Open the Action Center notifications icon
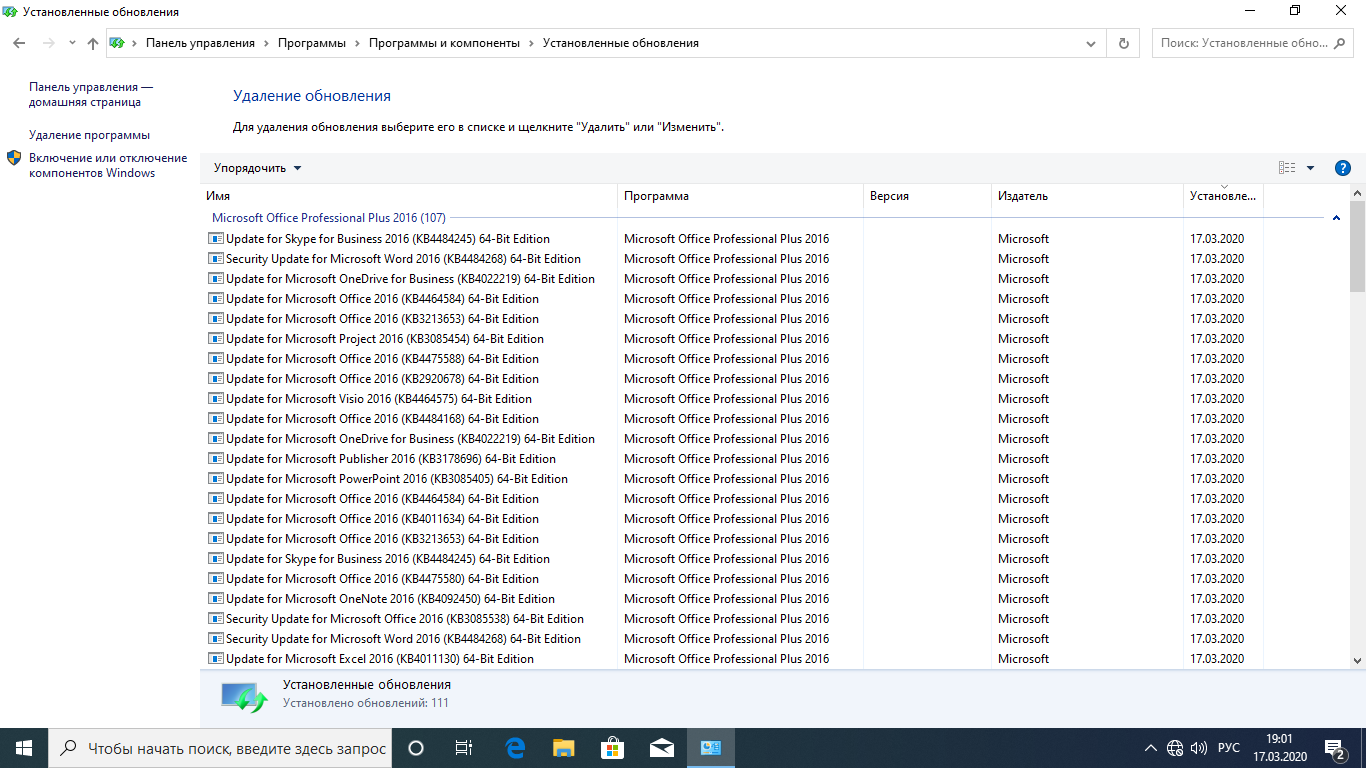1366x768 pixels. point(1335,748)
